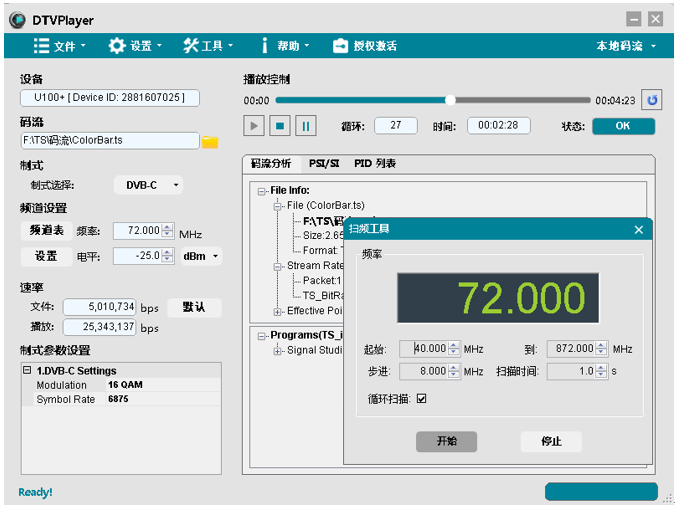Click the 72.000 MHz frequency field
Viewport: 675px width, 510px height.
pyautogui.click(x=137, y=231)
